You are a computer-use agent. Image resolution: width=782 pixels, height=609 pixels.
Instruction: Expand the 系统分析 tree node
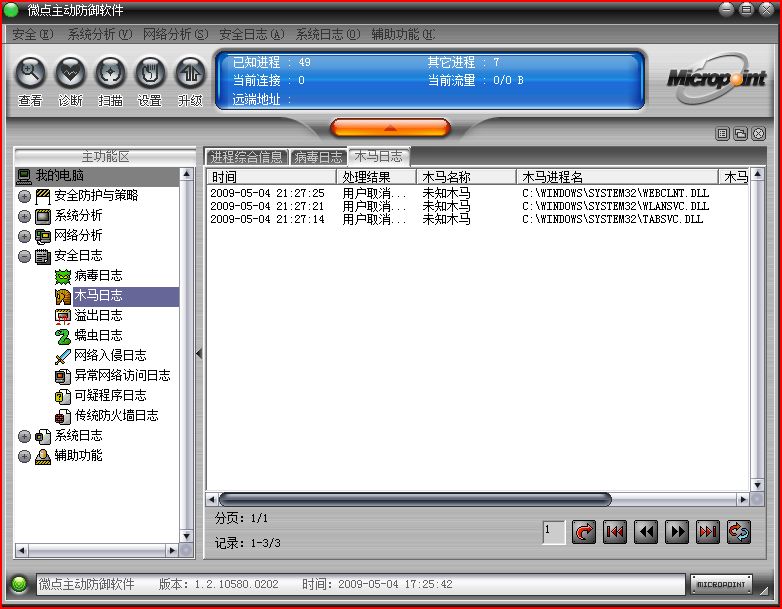tap(24, 216)
